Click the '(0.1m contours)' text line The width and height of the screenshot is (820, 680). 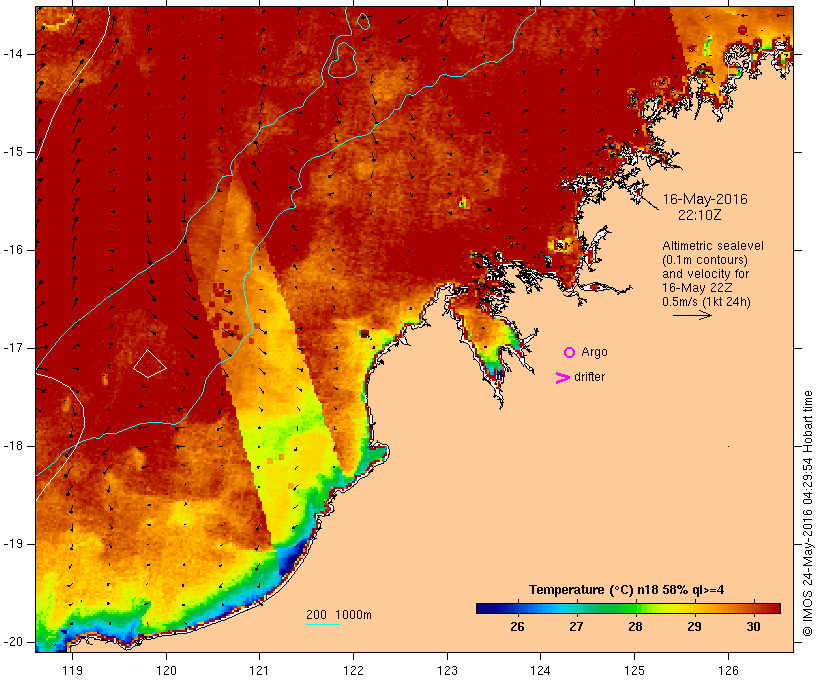(704, 260)
